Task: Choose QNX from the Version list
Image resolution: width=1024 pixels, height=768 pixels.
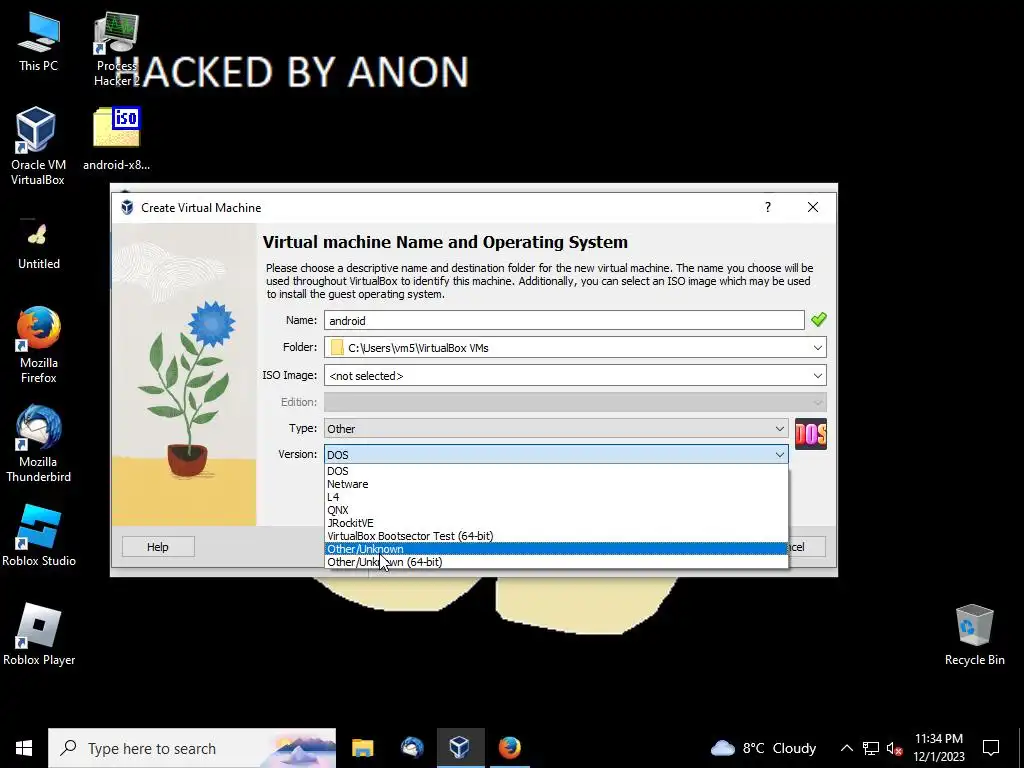Action: coord(556,510)
